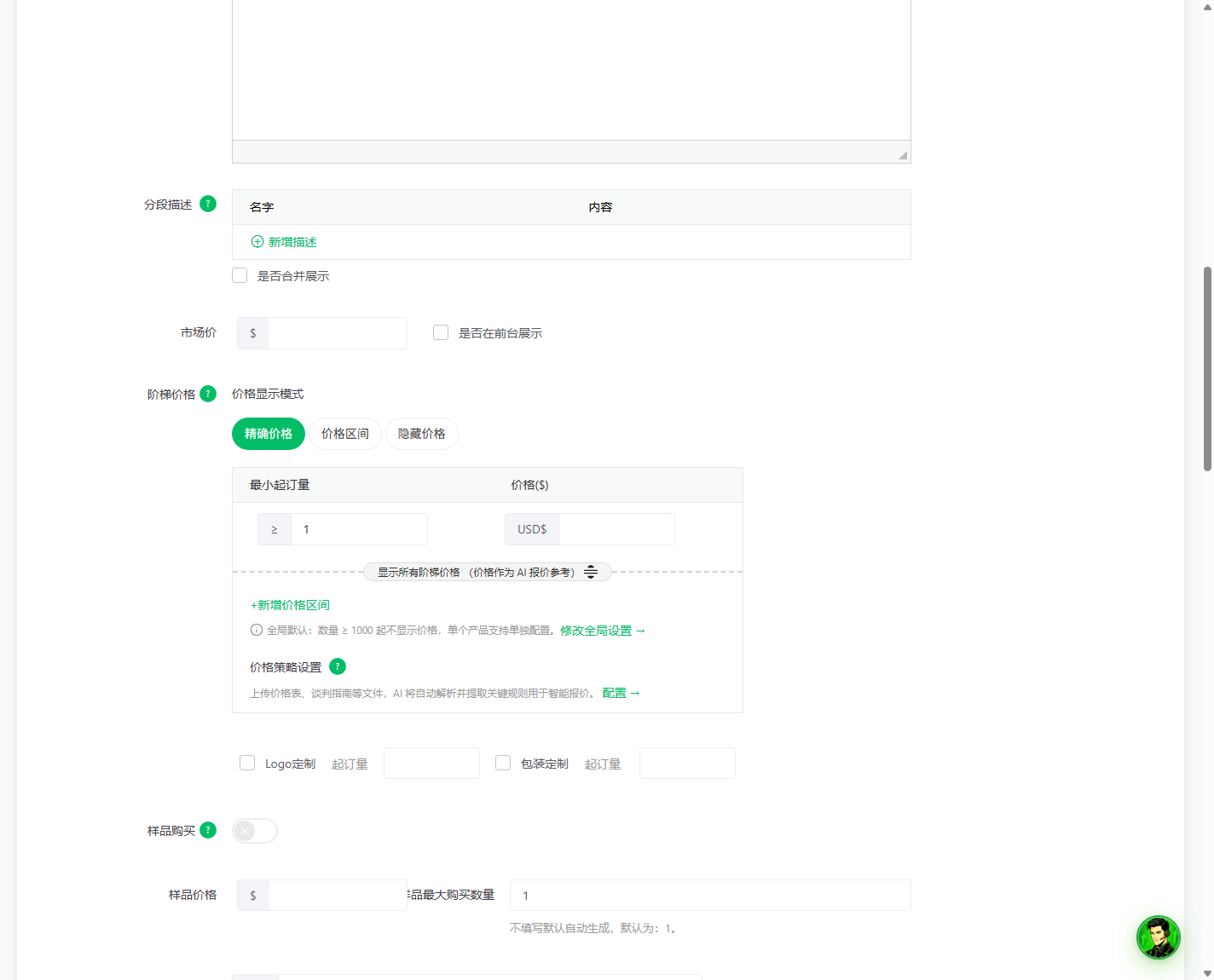Viewport: 1214px width, 980px height.
Task: Click the USD$ price input field
Action: tap(616, 529)
